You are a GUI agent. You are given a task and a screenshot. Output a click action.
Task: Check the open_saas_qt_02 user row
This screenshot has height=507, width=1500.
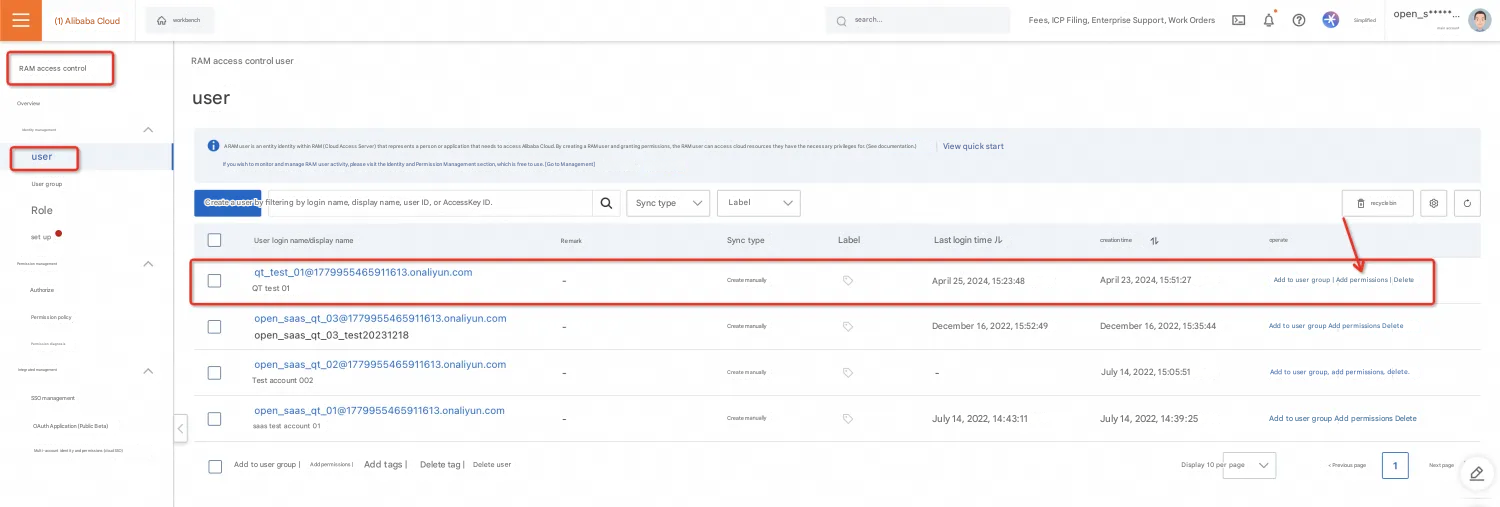point(214,373)
